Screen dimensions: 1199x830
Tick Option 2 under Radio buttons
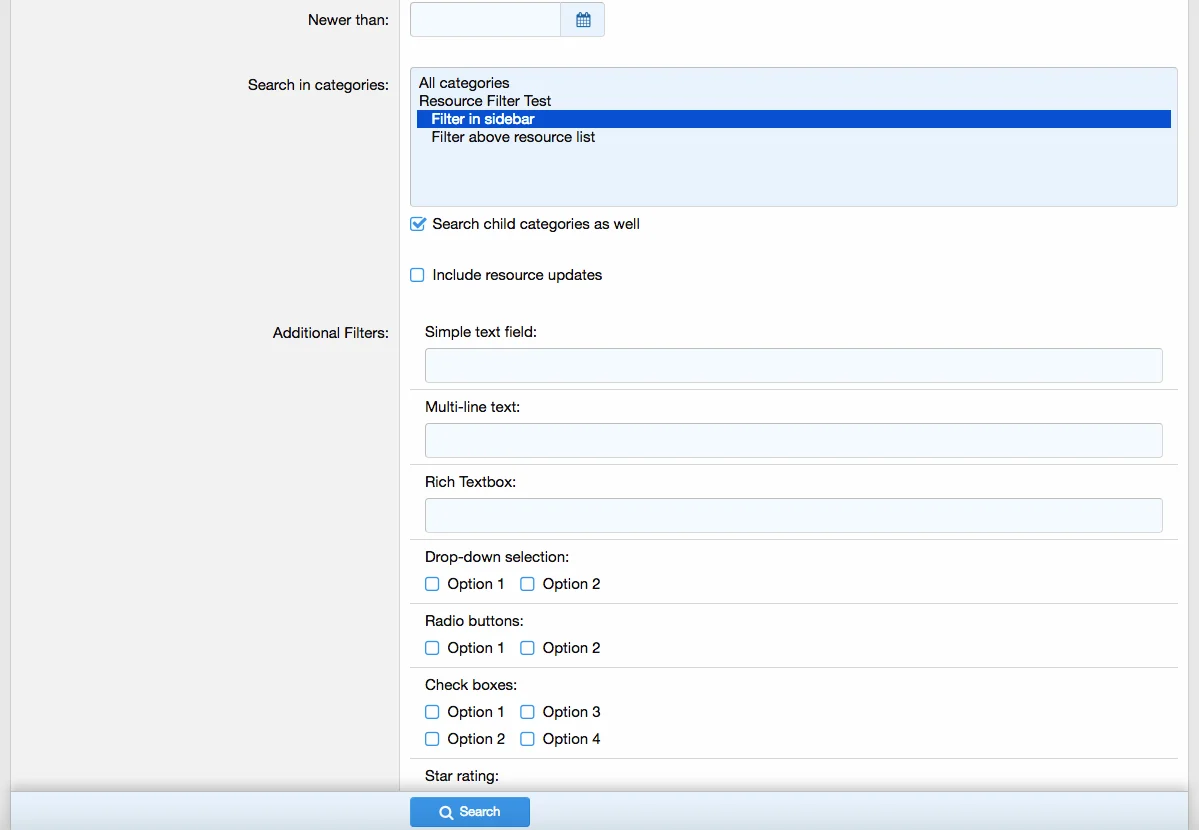click(x=527, y=648)
